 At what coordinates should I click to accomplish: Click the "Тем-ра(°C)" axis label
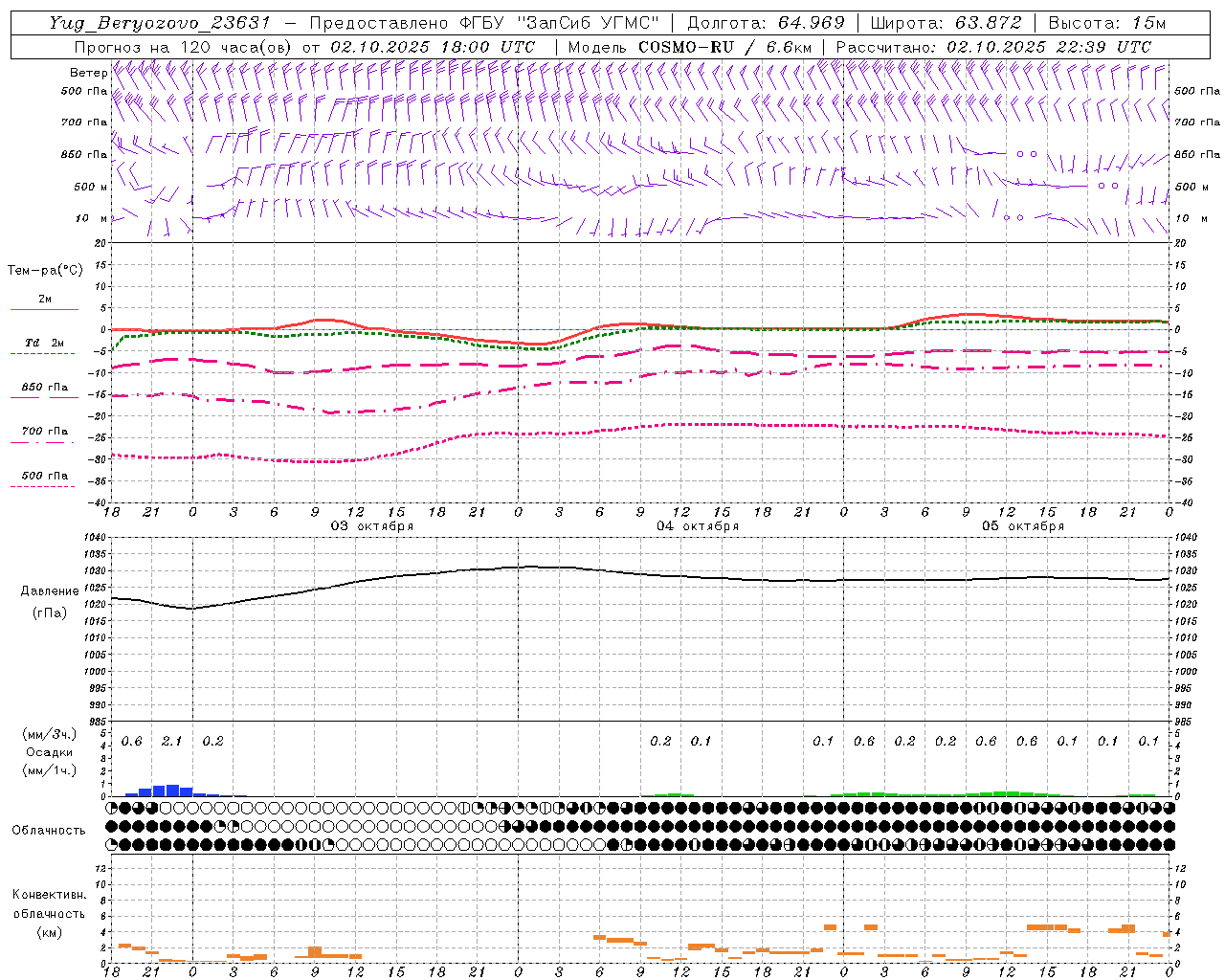45,271
